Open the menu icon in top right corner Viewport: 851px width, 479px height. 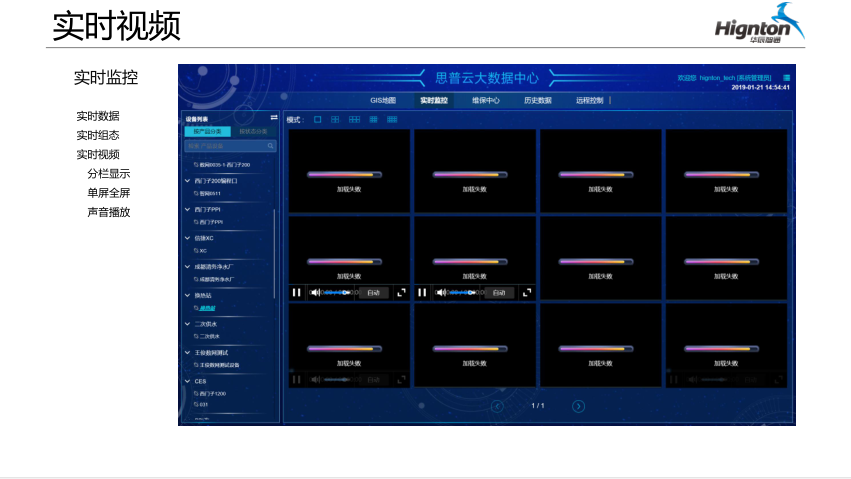(x=787, y=77)
